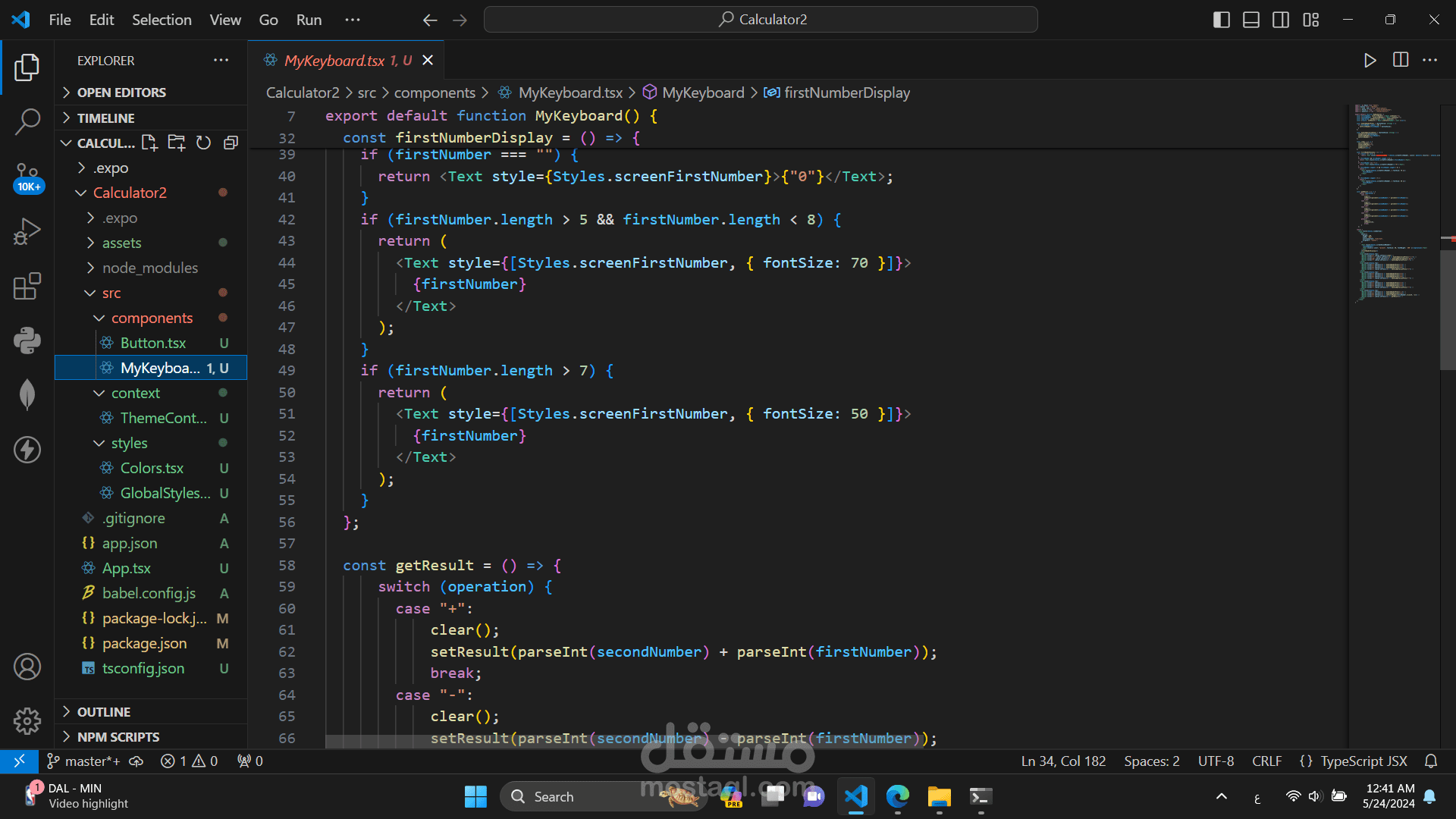The image size is (1456, 819).
Task: Expand the OPEN EDITORS section
Action: [121, 93]
